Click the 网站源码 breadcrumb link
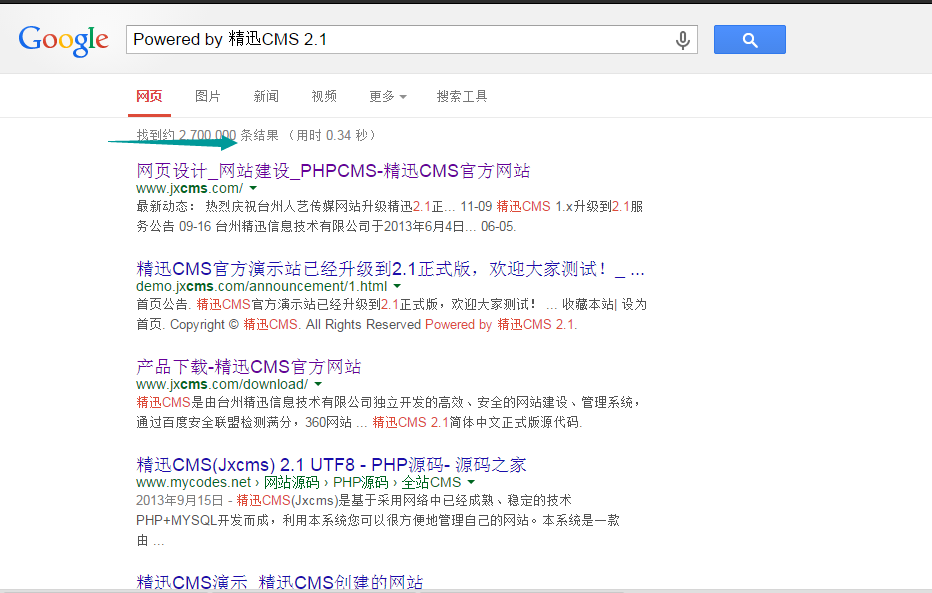Viewport: 932px width, 593px height. [292, 482]
